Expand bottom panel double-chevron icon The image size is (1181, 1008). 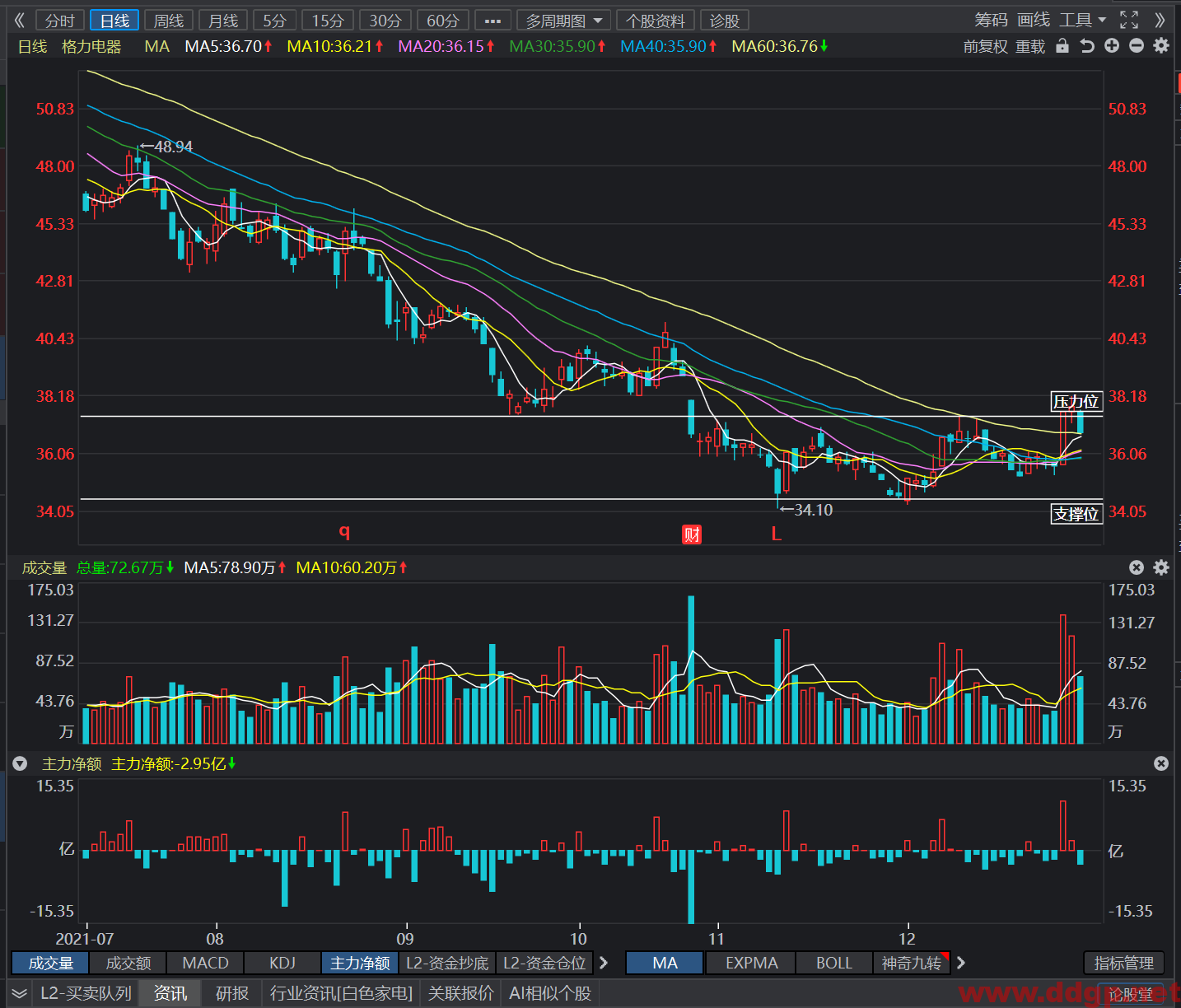tap(20, 993)
